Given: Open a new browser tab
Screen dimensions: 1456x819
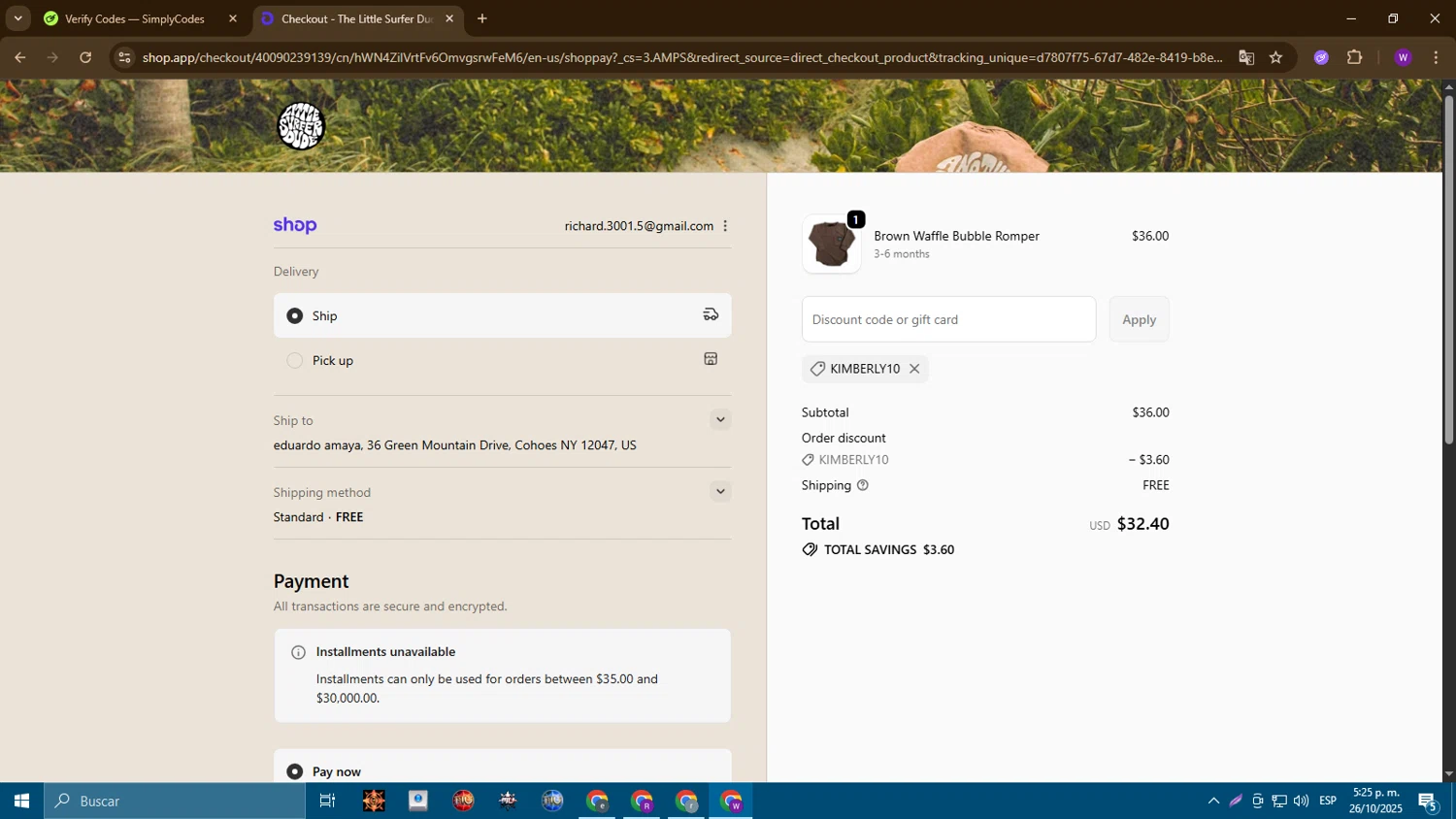Looking at the screenshot, I should coord(482,18).
